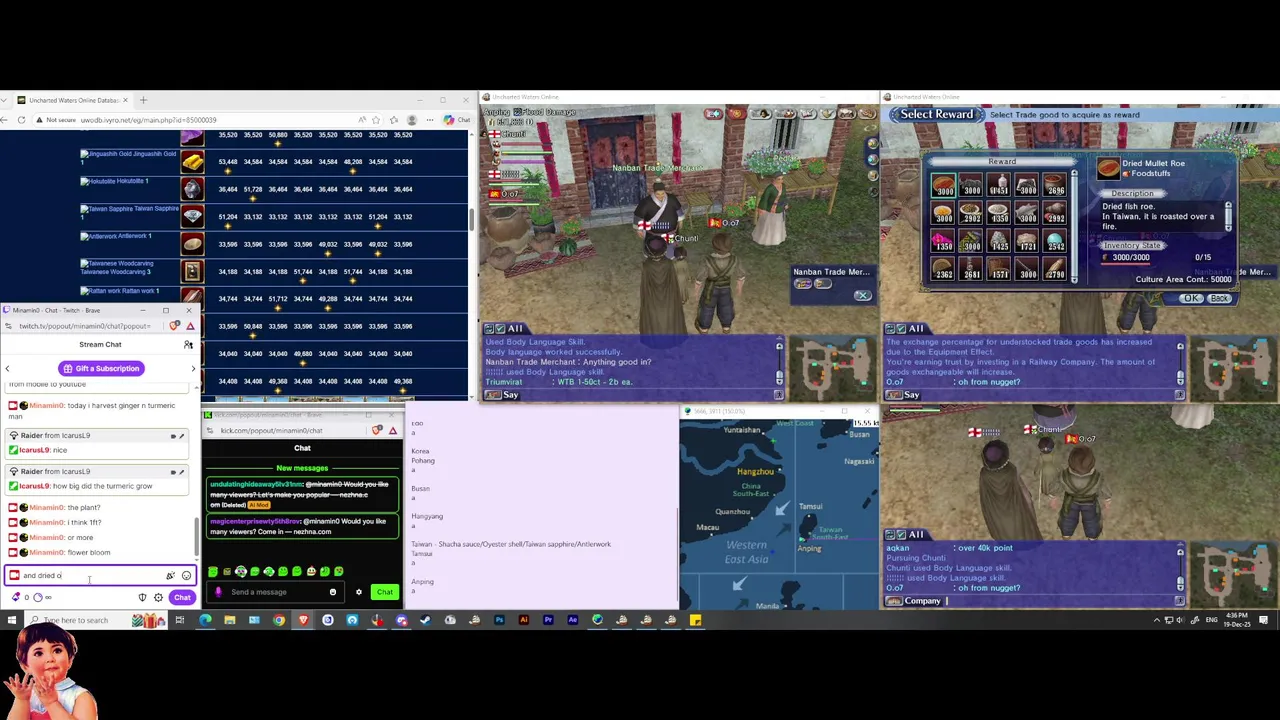Viewport: 1280px width, 720px height.
Task: Click Brave shield icon in Kick popout
Action: pos(377,430)
